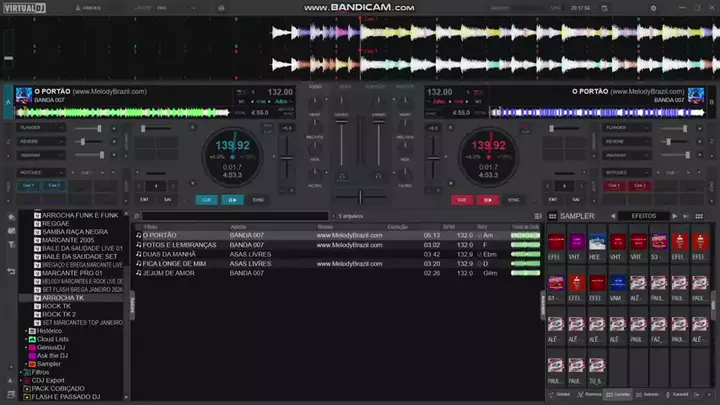
Task: Trigger left deck hot cue 1 pad
Action: [x=29, y=185]
